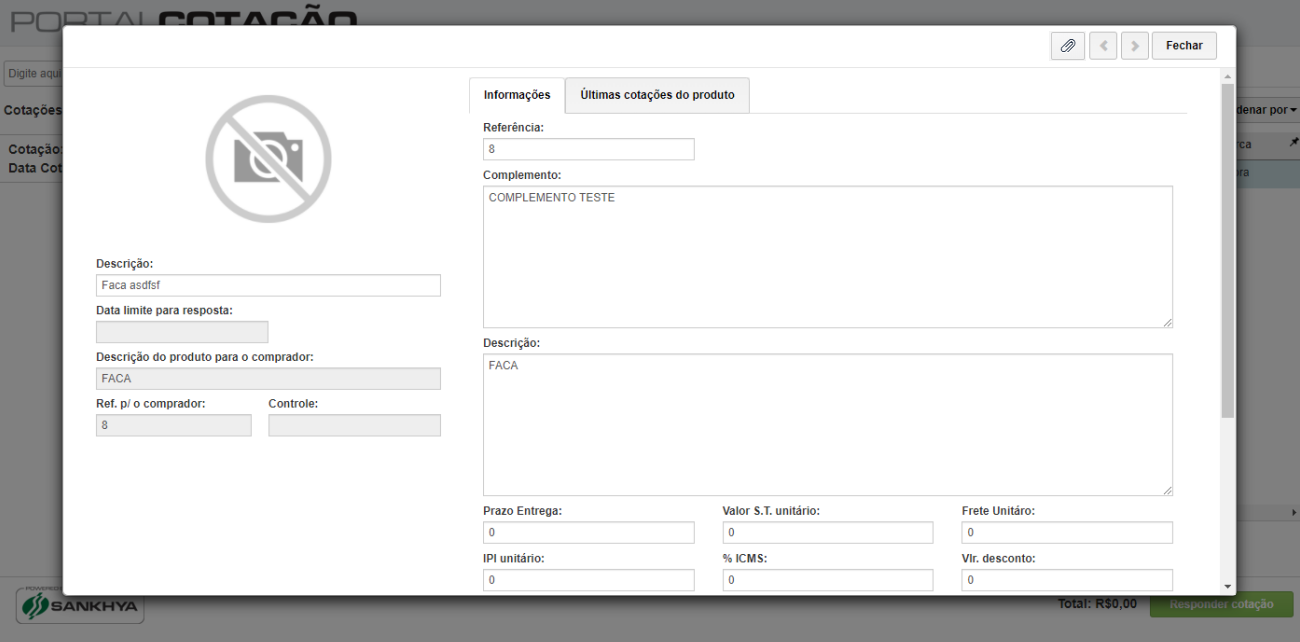Go to previous item arrow
The height and width of the screenshot is (642, 1300).
tap(1103, 46)
